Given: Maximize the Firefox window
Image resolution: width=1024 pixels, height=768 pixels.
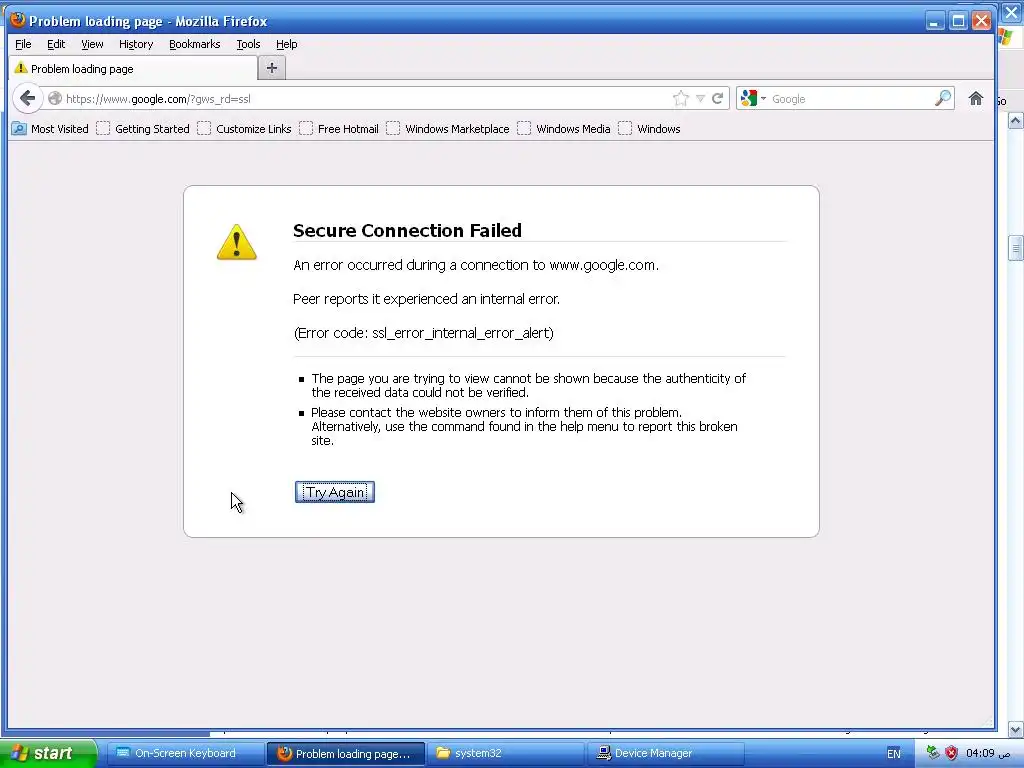Looking at the screenshot, I should click(x=958, y=21).
